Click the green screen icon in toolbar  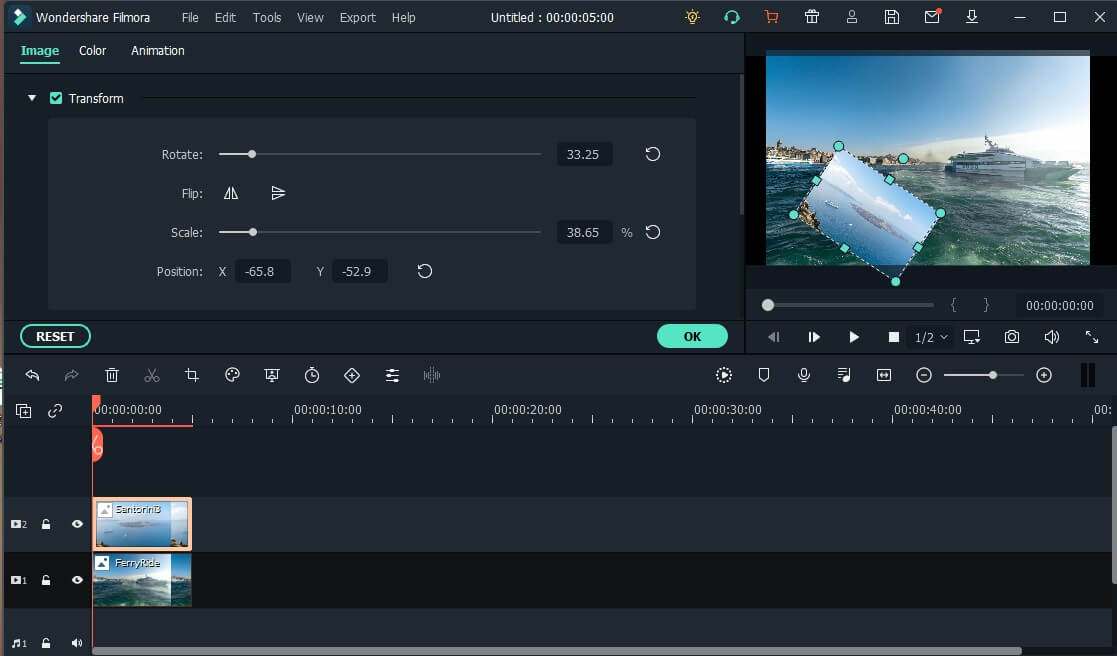click(x=272, y=375)
